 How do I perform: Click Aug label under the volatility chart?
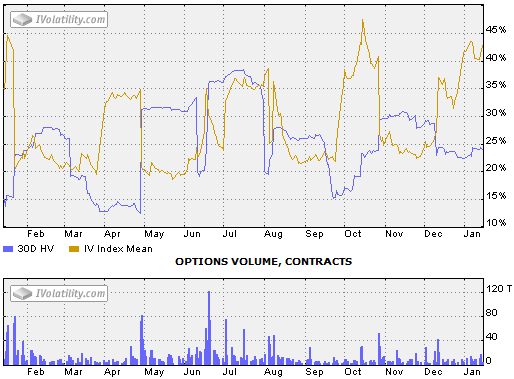(x=273, y=234)
